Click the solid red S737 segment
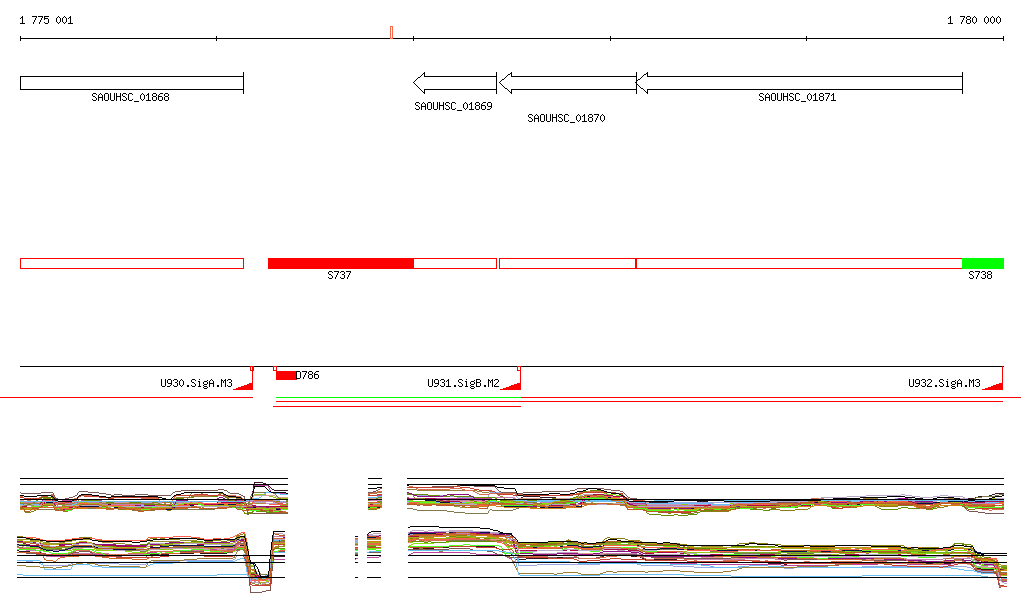1024x611 pixels. pyautogui.click(x=341, y=264)
